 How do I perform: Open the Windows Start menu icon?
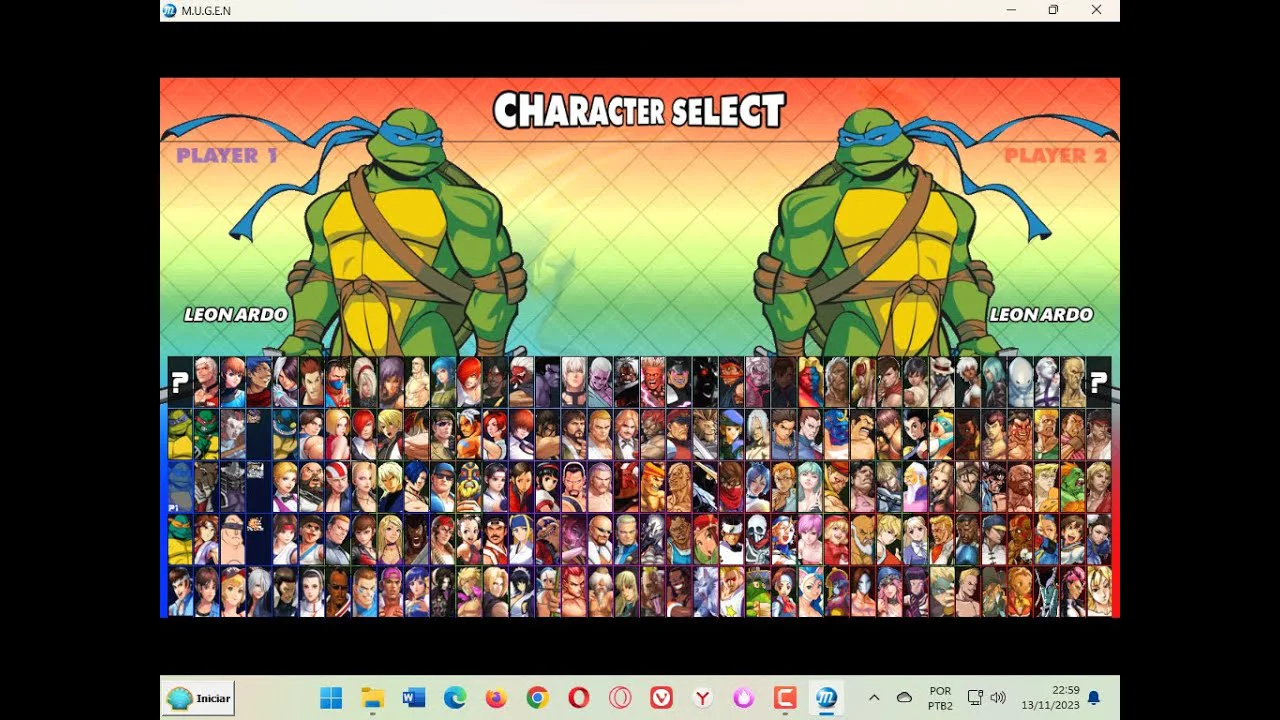[331, 698]
